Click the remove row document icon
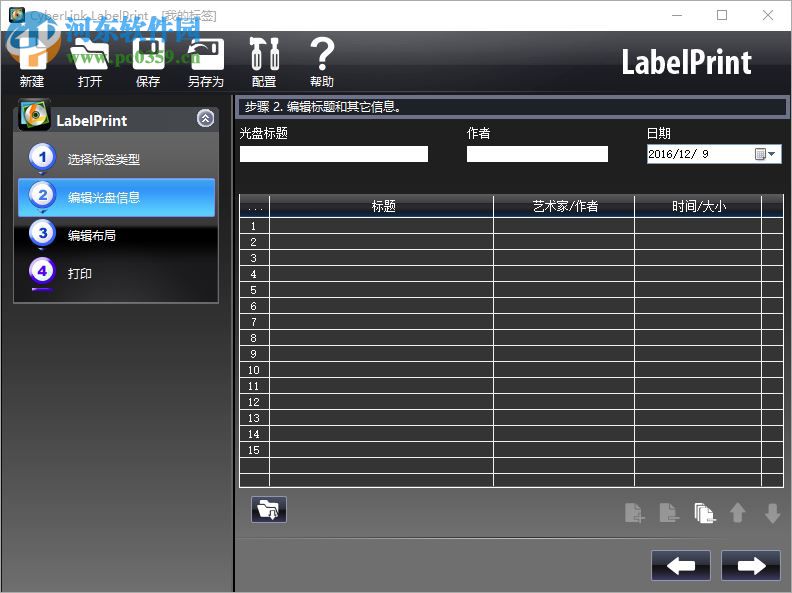The width and height of the screenshot is (792, 593). coord(669,513)
